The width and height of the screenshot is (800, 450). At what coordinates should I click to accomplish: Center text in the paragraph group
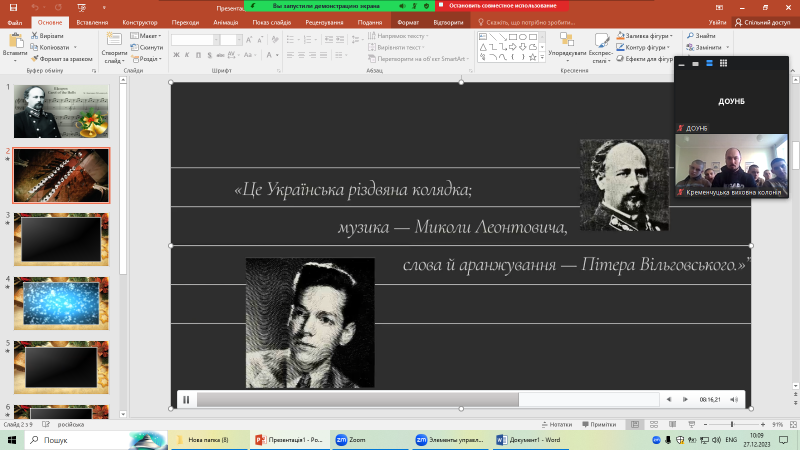coord(302,55)
